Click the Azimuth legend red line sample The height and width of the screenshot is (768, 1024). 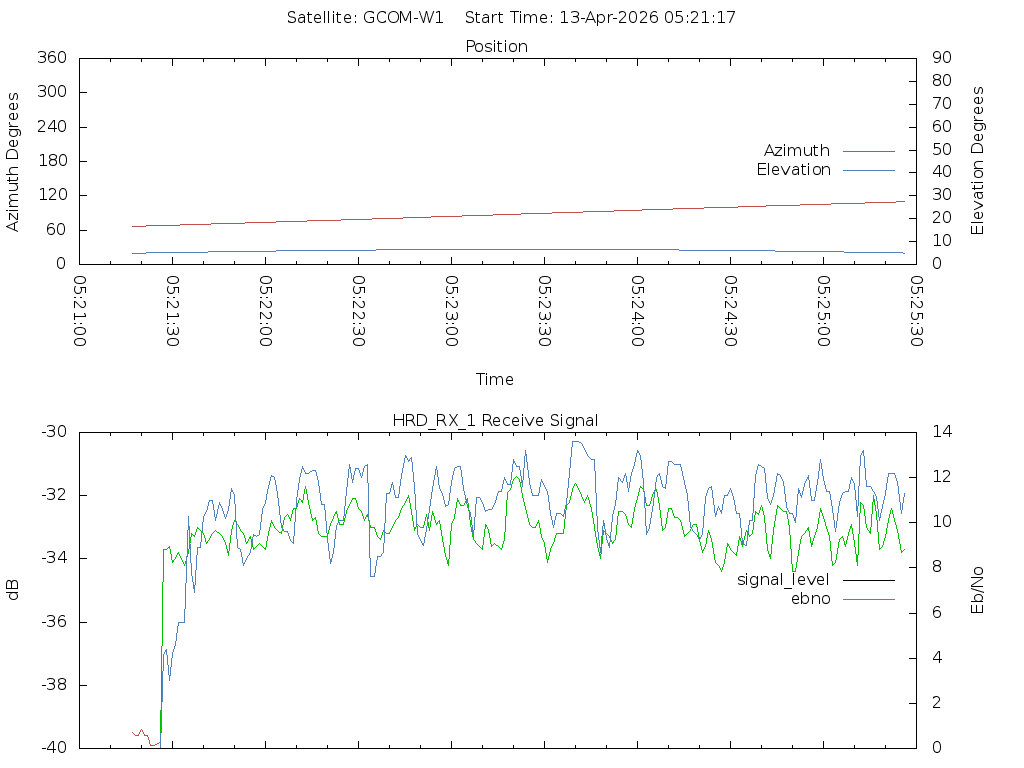pyautogui.click(x=868, y=151)
